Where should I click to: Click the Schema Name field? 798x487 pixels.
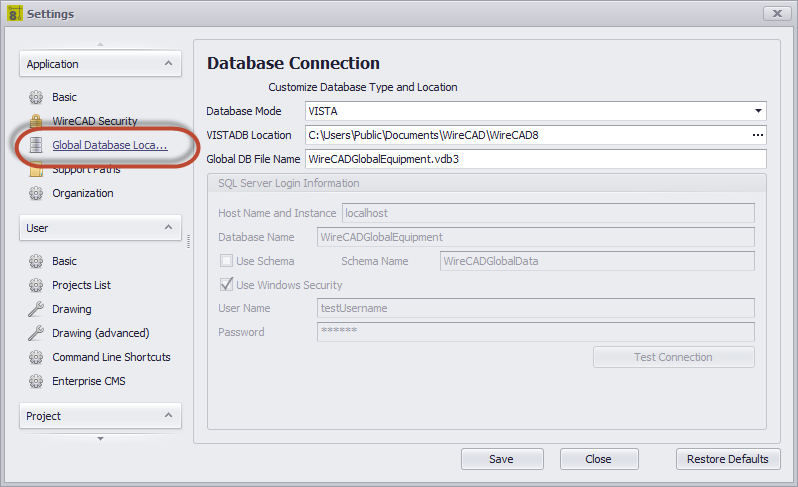pyautogui.click(x=597, y=261)
